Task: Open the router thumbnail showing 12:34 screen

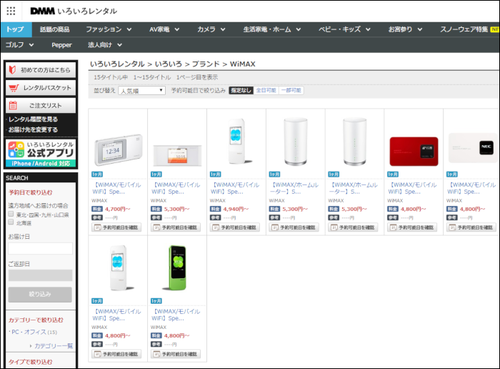Action: [x=118, y=150]
